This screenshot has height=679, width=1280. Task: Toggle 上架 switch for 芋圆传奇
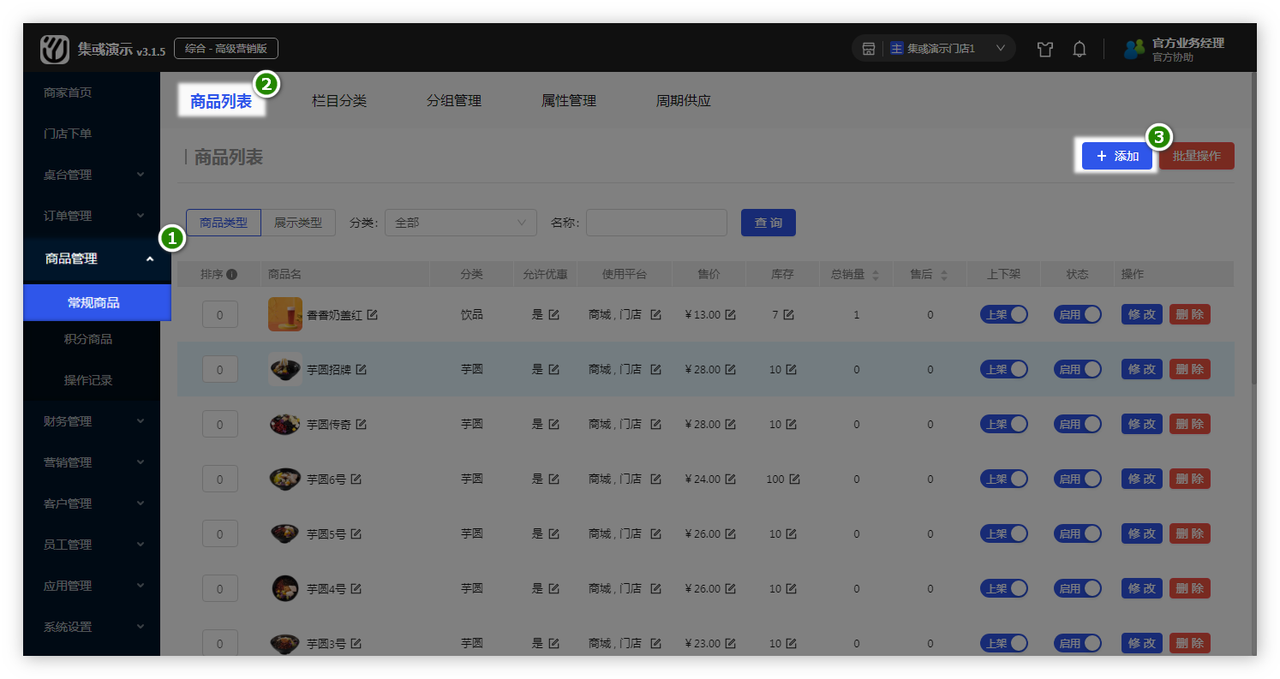[x=1004, y=424]
